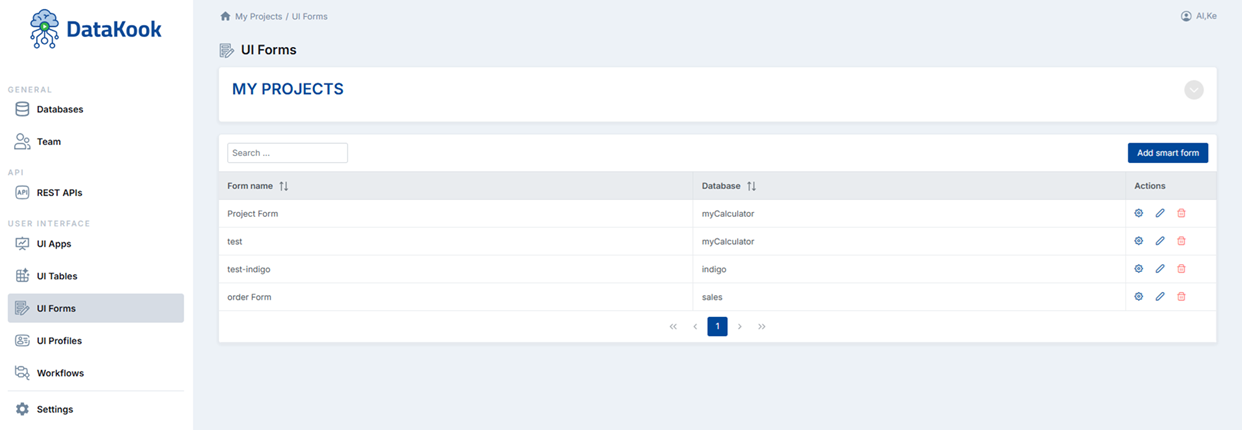The height and width of the screenshot is (430, 1242).
Task: Click the home icon in breadcrumb
Action: point(225,16)
